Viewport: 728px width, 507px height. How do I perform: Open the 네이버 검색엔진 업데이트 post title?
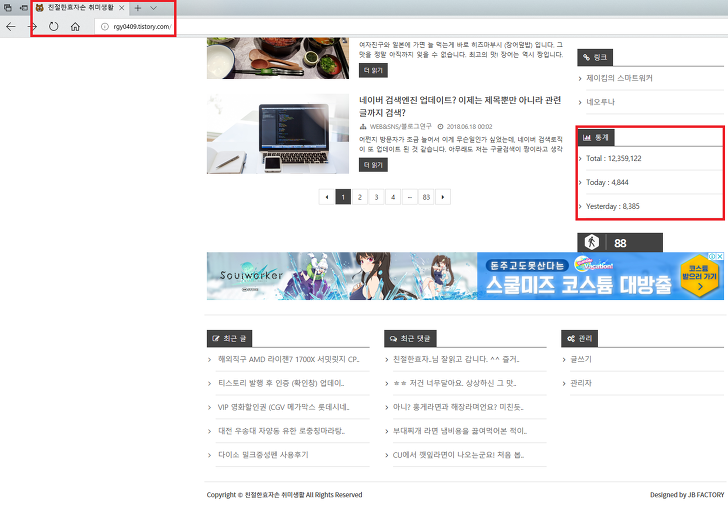tap(460, 106)
